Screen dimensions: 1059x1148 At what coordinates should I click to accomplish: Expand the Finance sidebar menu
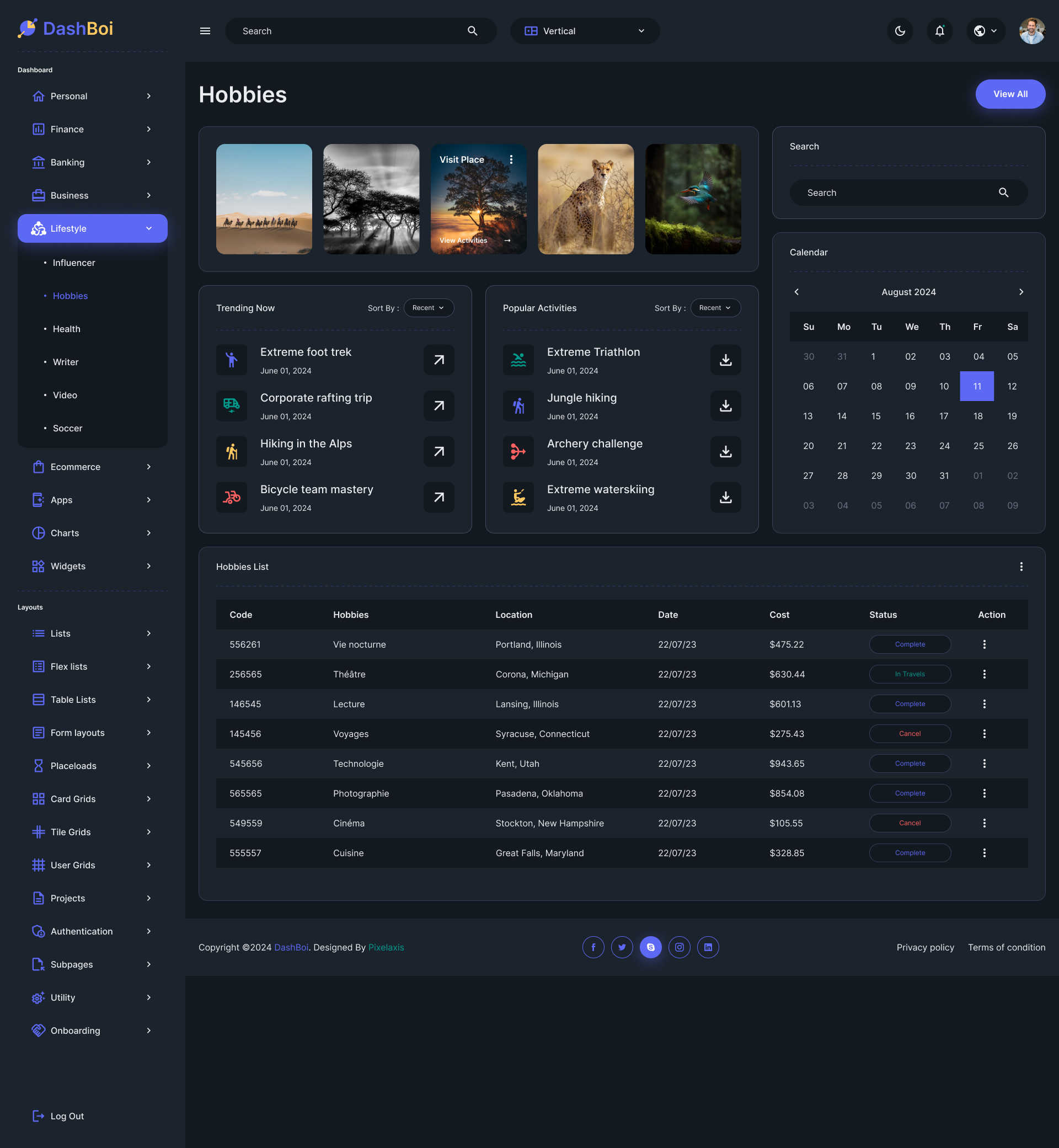pos(92,129)
